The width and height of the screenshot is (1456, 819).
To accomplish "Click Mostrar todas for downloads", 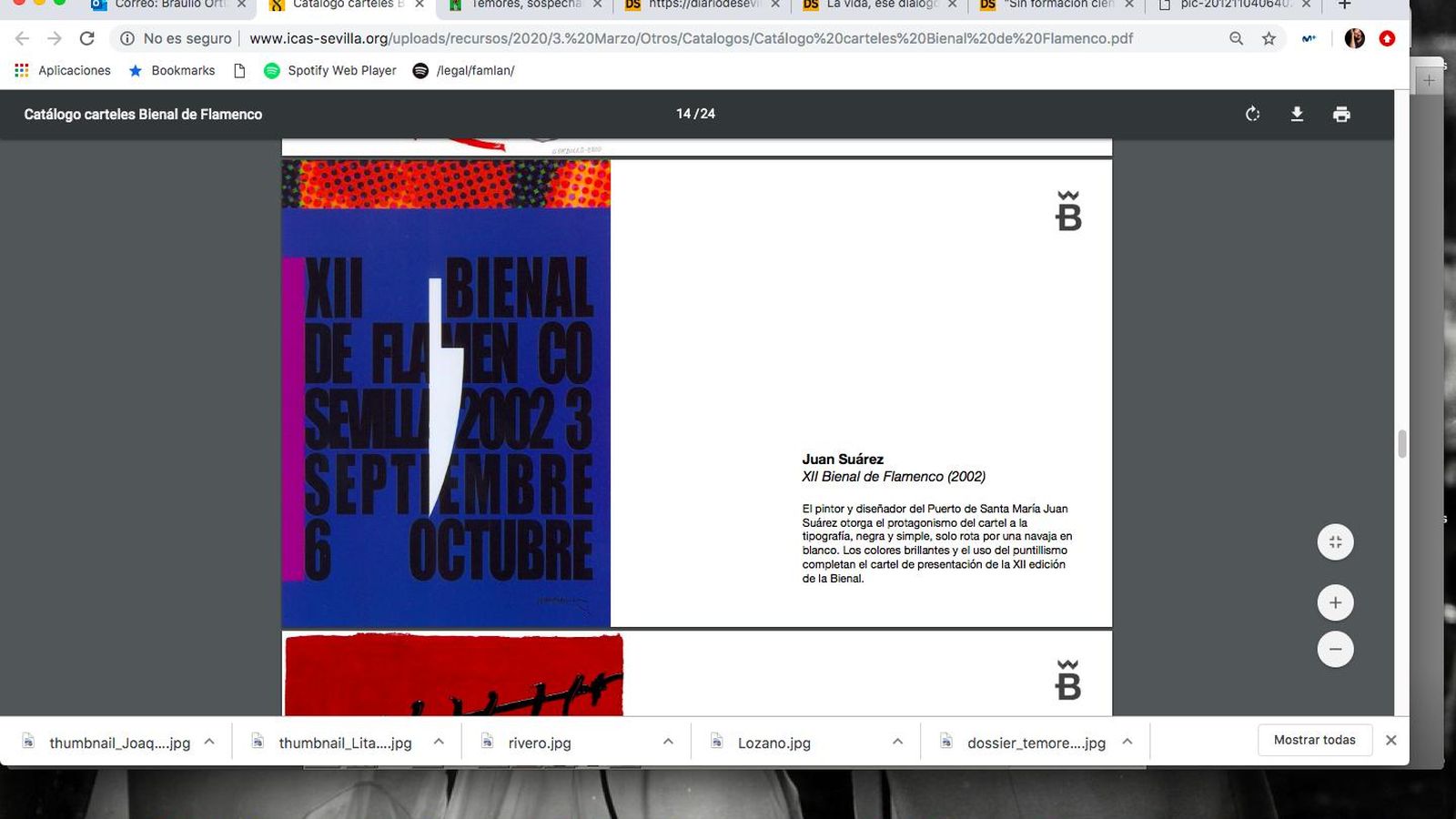I will (1314, 739).
